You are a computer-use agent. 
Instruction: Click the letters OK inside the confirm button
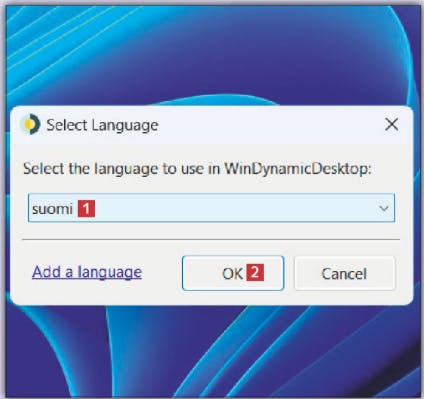click(x=232, y=273)
